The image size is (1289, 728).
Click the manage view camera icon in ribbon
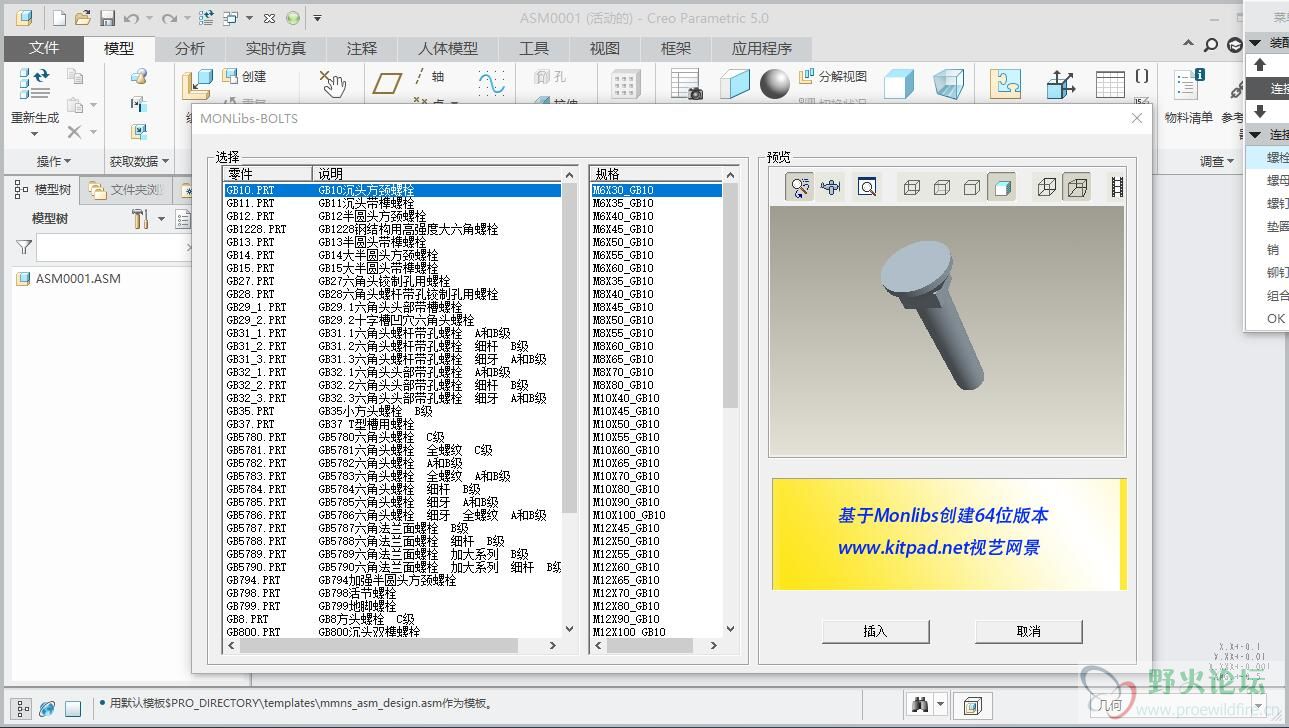click(x=687, y=85)
